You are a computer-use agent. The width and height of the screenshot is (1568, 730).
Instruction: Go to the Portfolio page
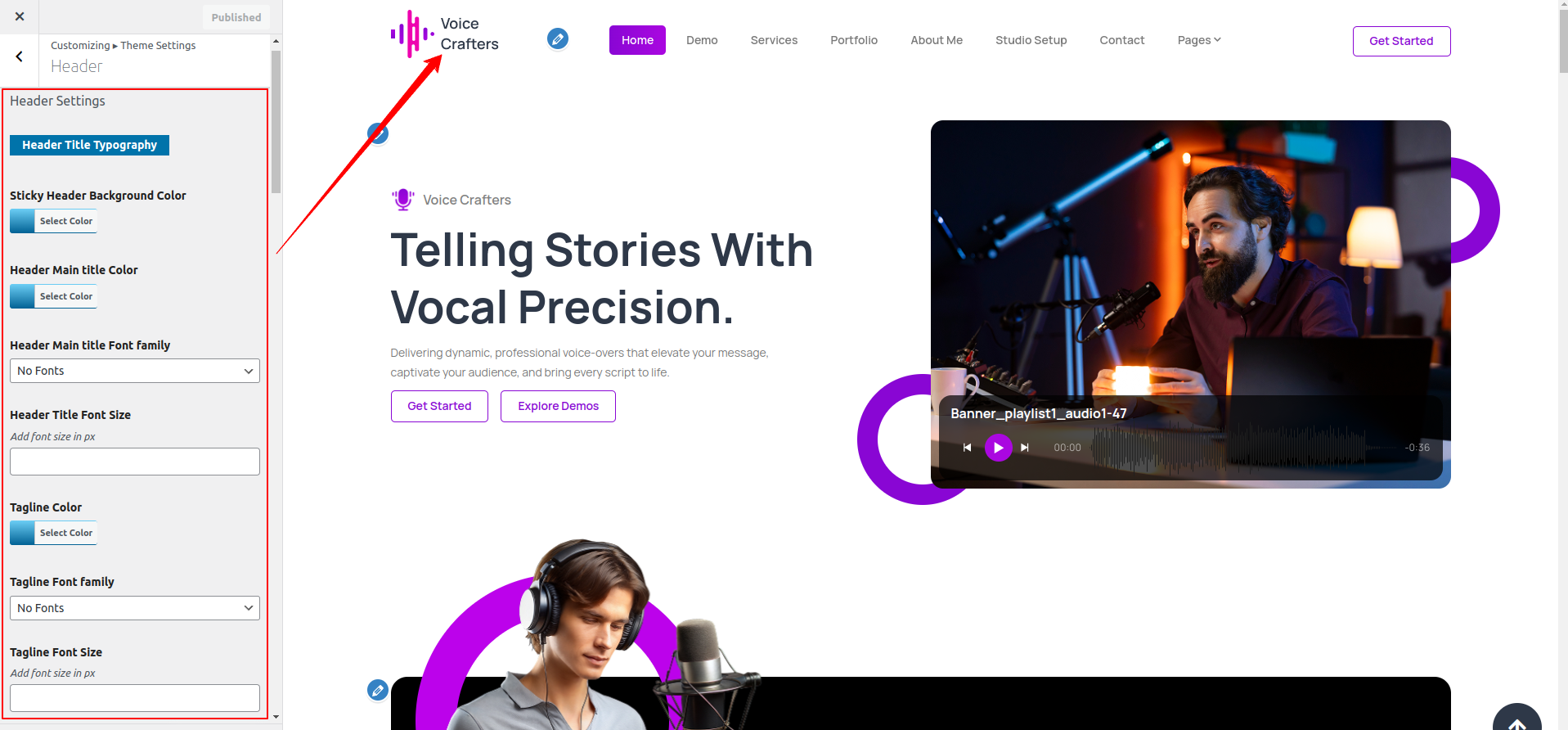point(854,40)
